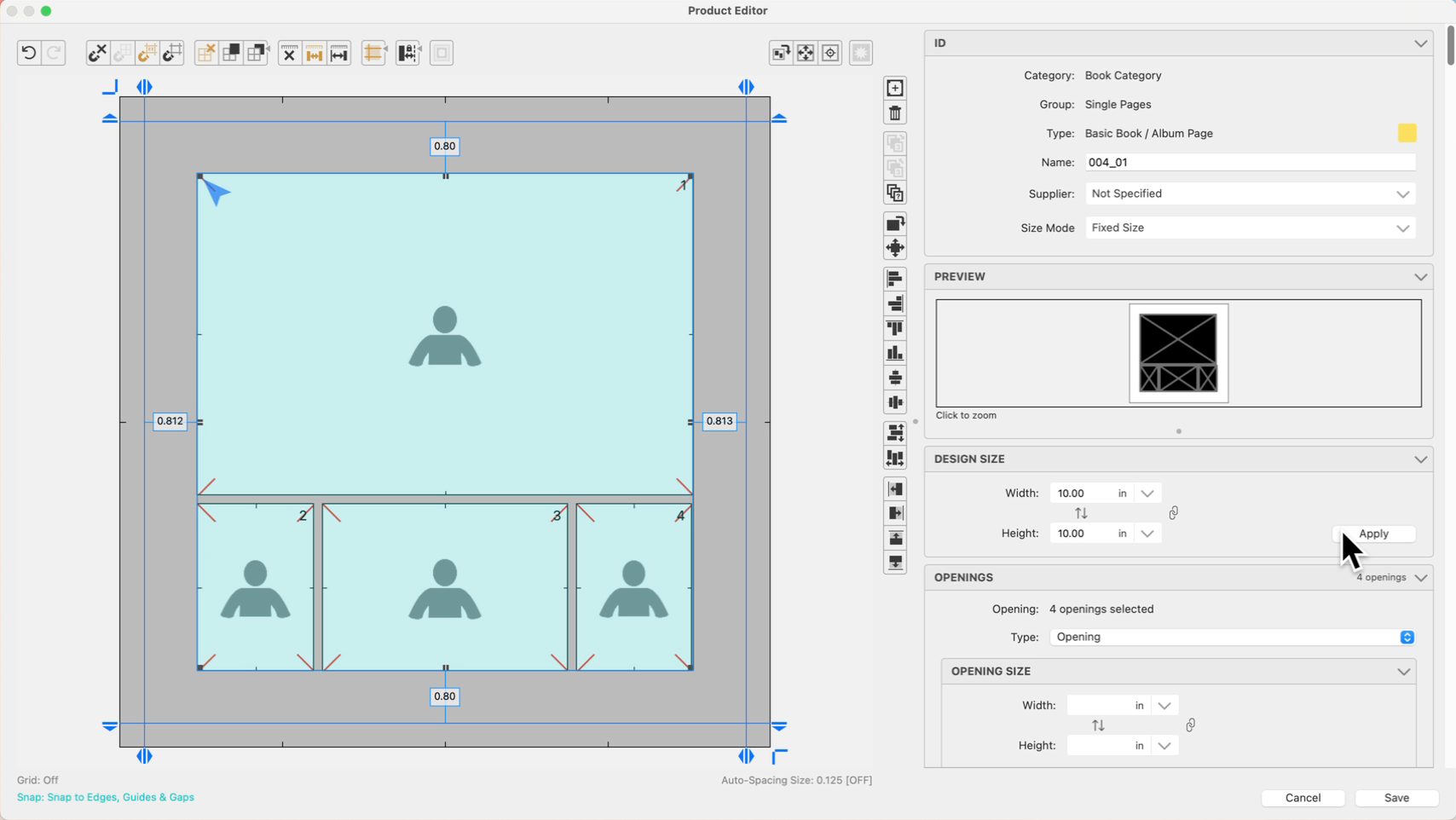
Task: Toggle the Opening Size aspect link icon
Action: 1191,725
